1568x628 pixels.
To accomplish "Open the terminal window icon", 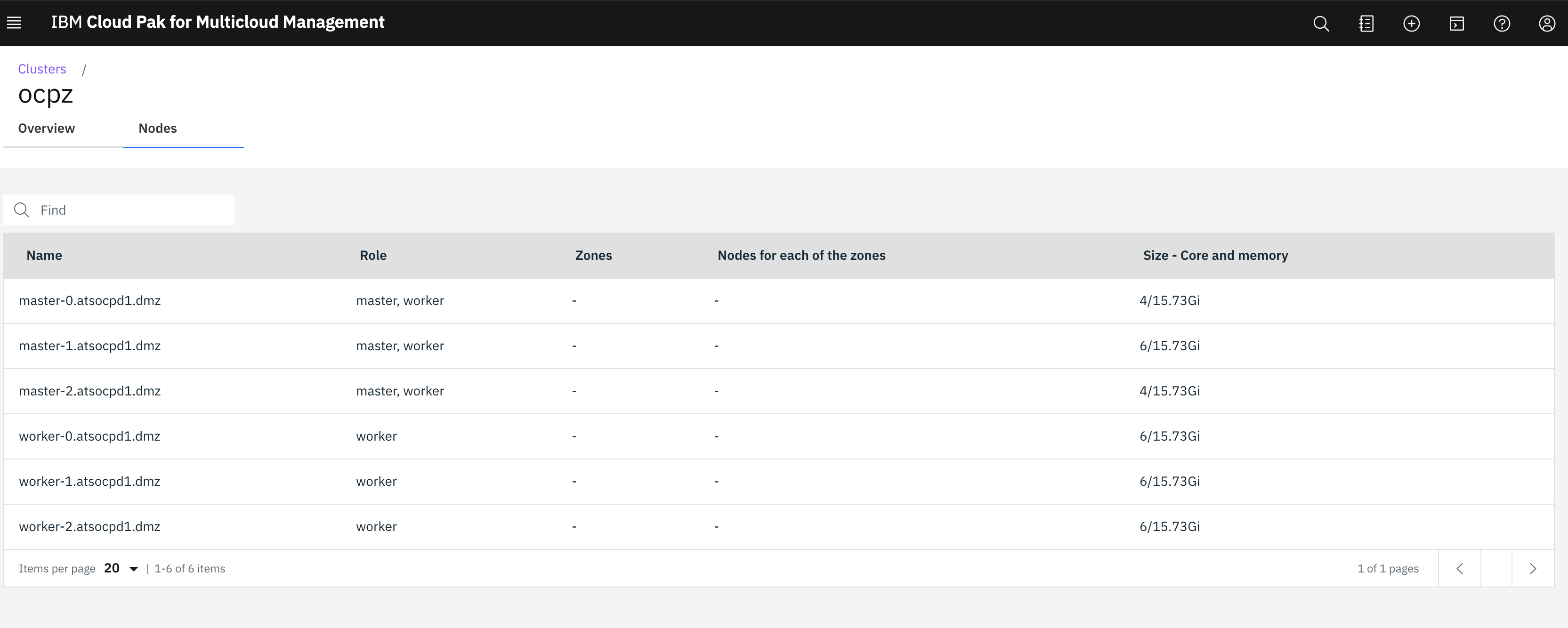I will (1456, 24).
